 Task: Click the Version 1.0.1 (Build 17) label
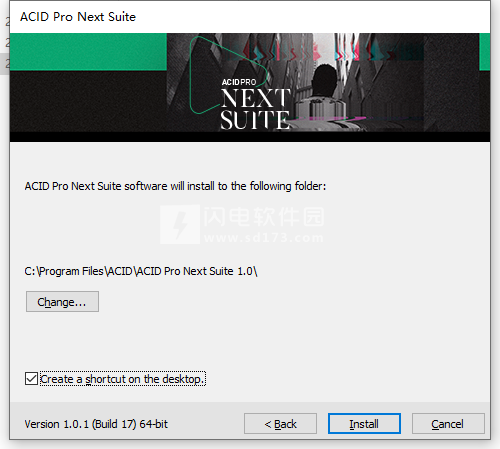click(x=96, y=424)
